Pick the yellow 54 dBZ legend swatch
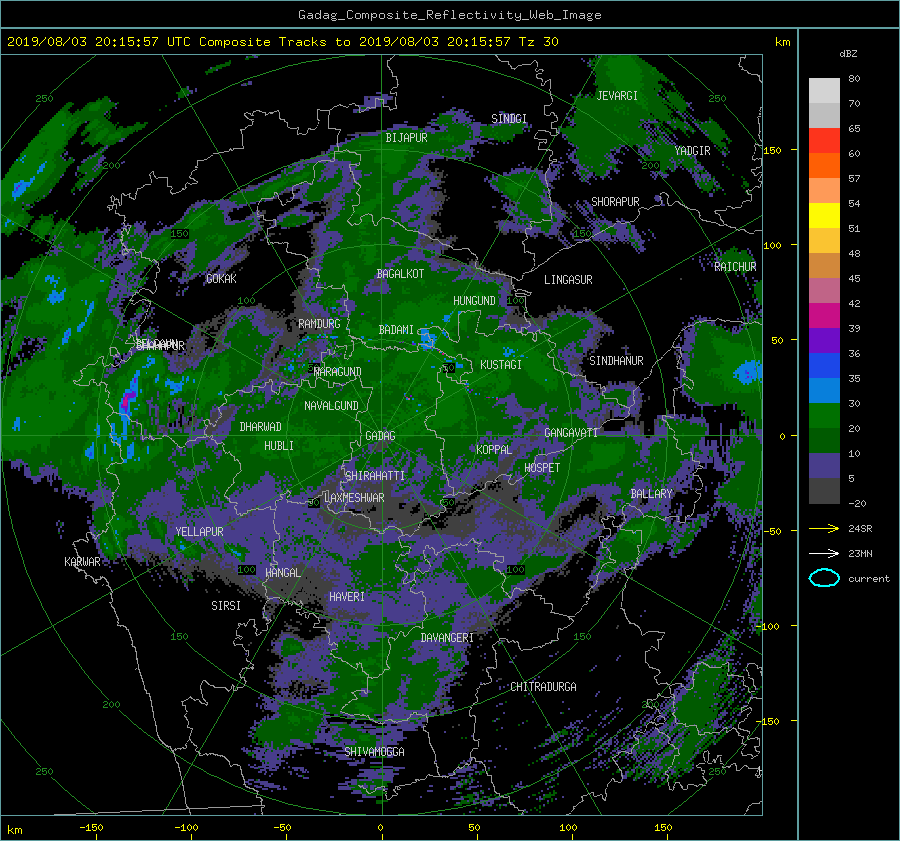 coord(824,215)
